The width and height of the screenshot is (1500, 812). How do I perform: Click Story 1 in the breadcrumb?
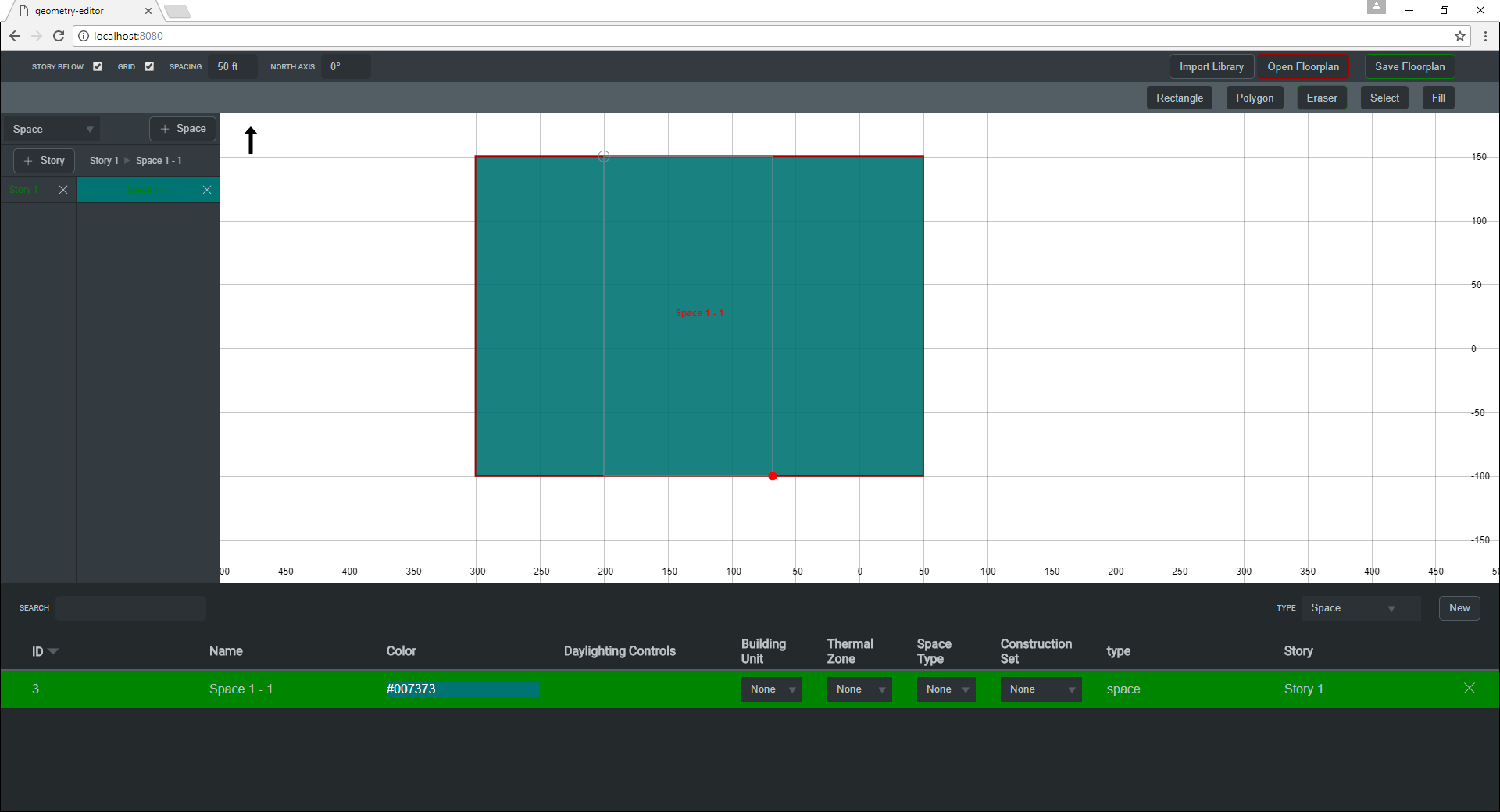(103, 161)
